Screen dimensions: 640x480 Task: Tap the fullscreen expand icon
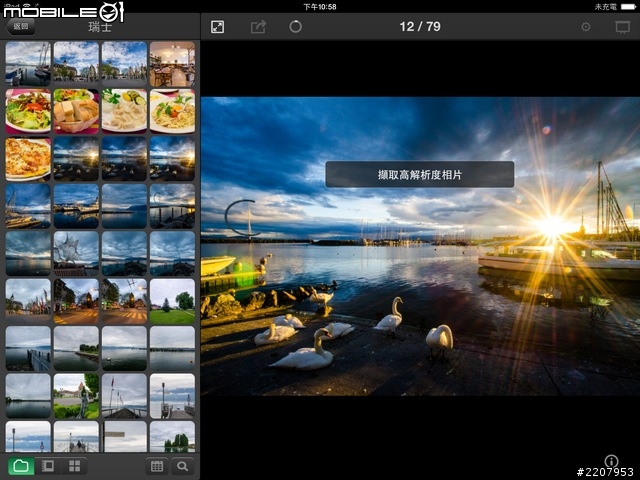point(218,27)
